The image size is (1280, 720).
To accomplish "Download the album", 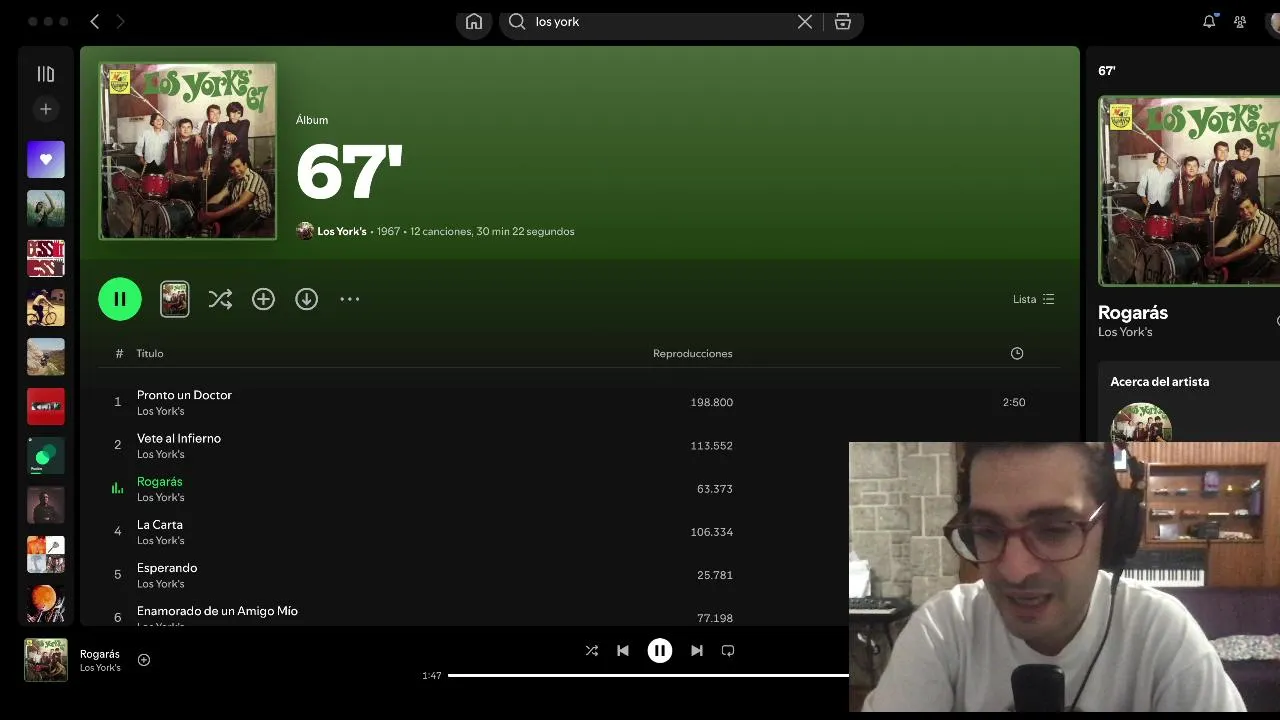I will pos(306,299).
